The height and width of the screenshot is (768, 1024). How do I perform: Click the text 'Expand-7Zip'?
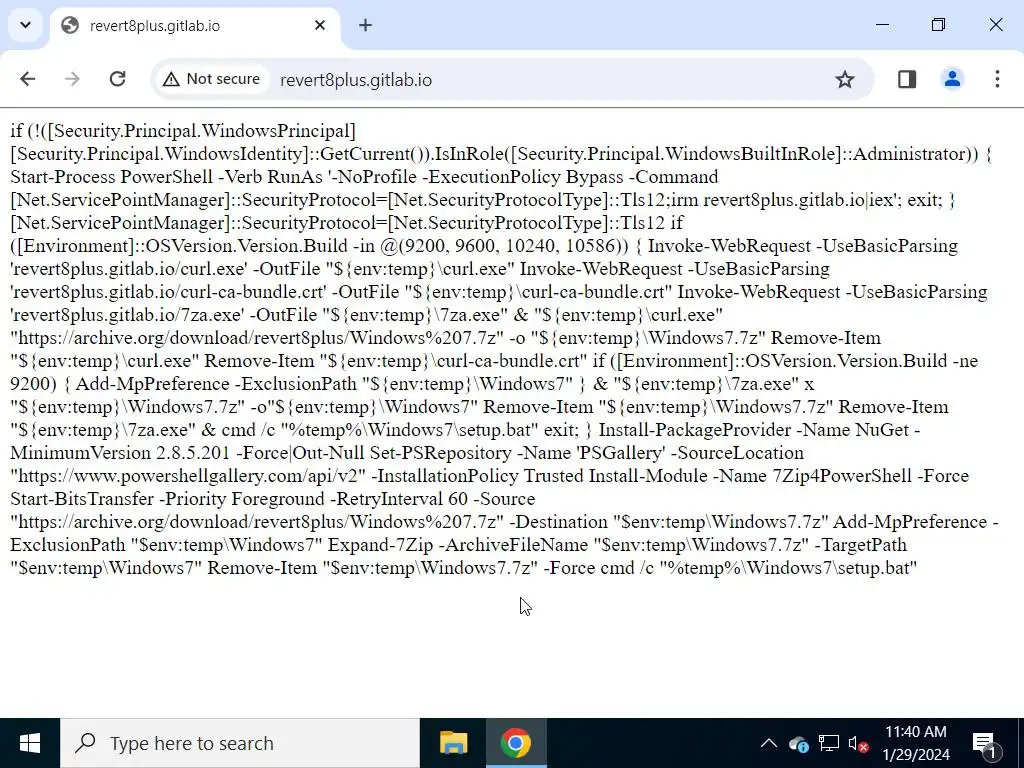[x=382, y=545]
